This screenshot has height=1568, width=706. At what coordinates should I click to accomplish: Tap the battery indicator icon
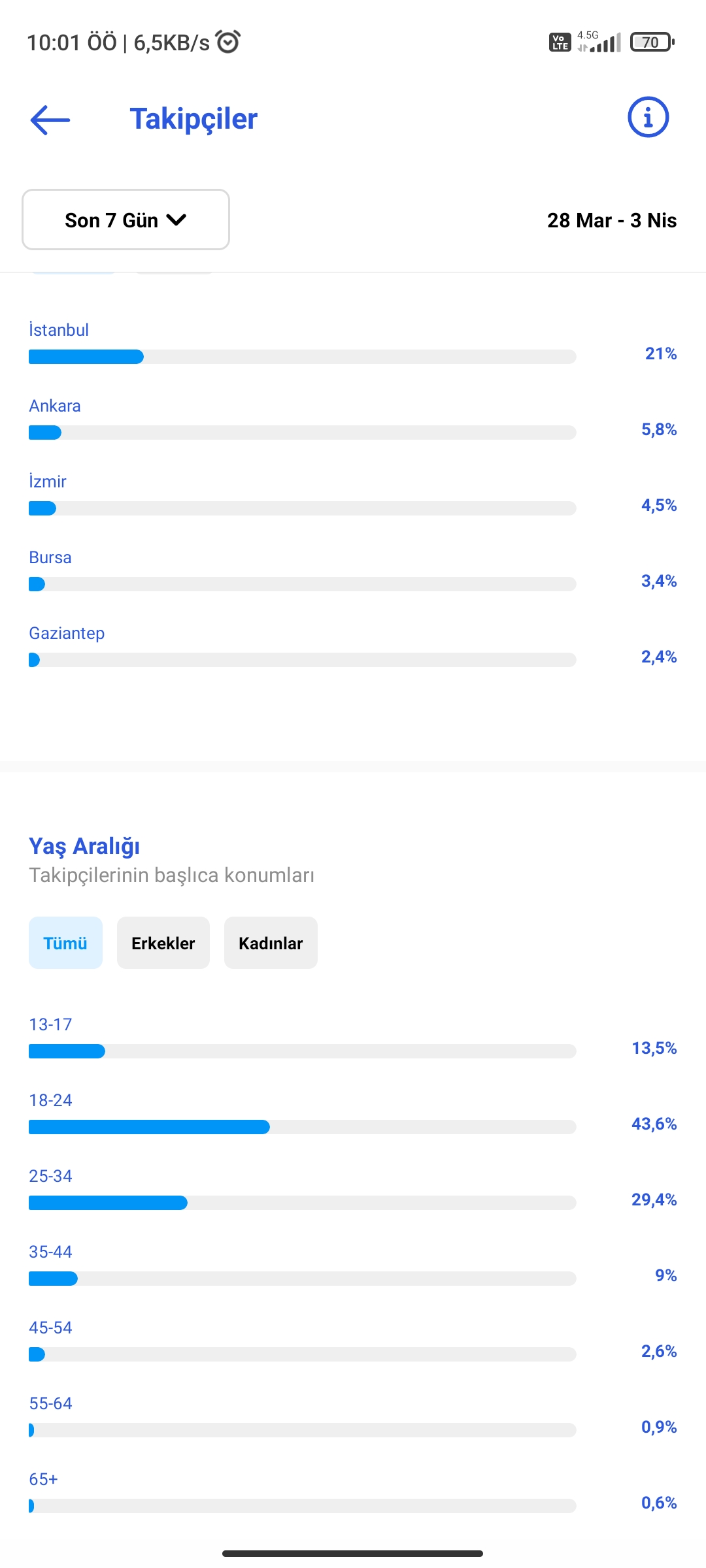(652, 42)
